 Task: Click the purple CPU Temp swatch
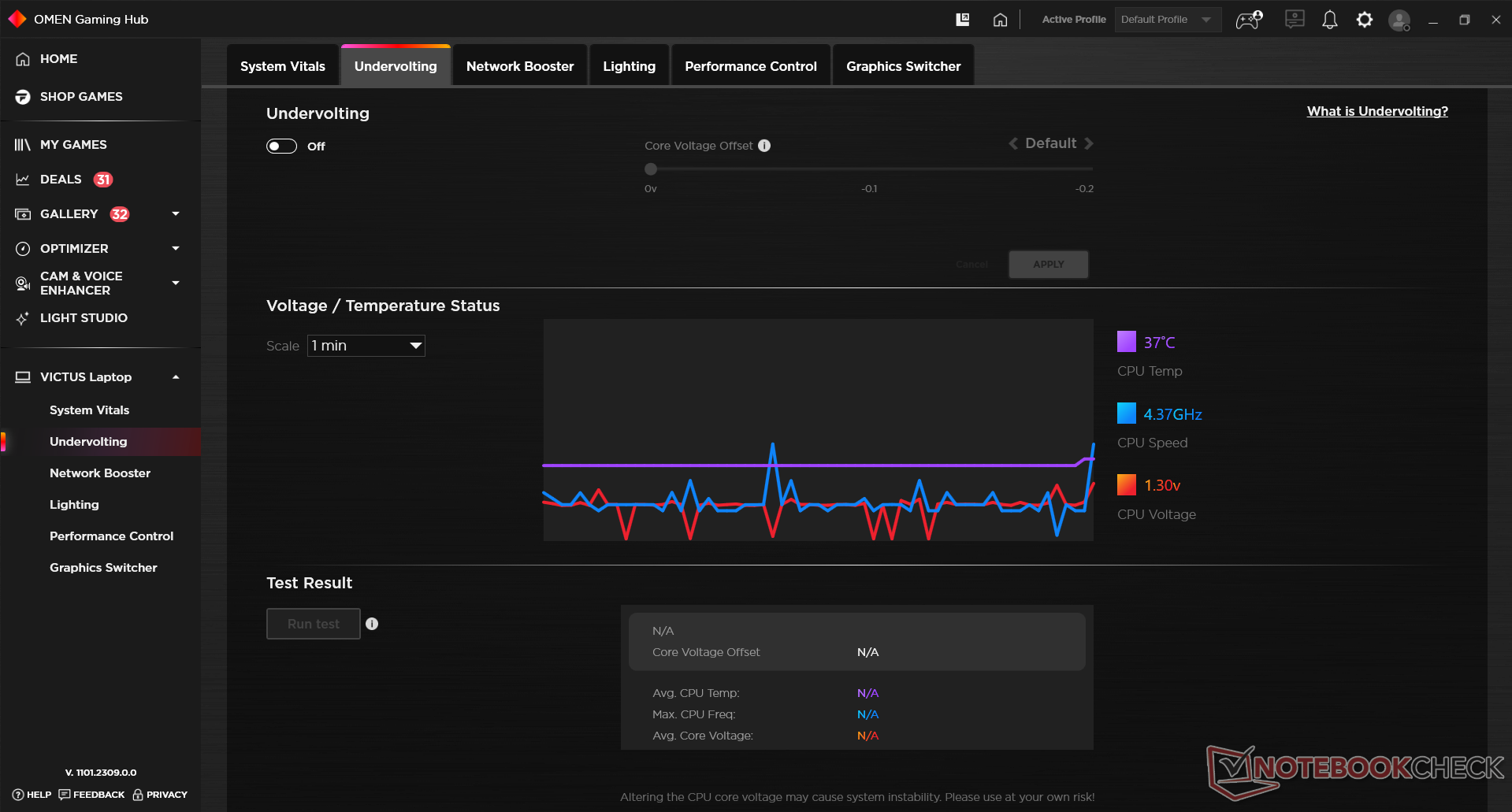pos(1127,342)
